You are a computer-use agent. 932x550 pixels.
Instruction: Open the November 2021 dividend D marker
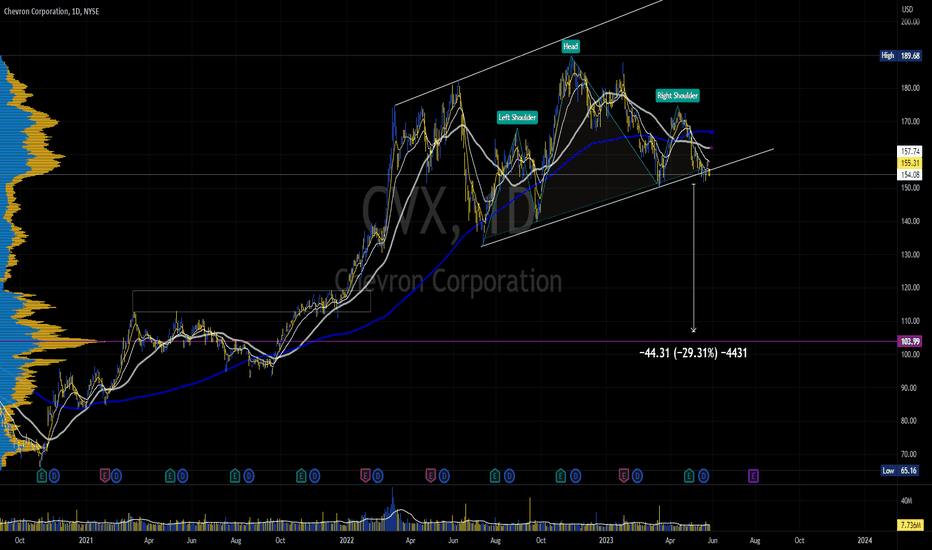[314, 476]
